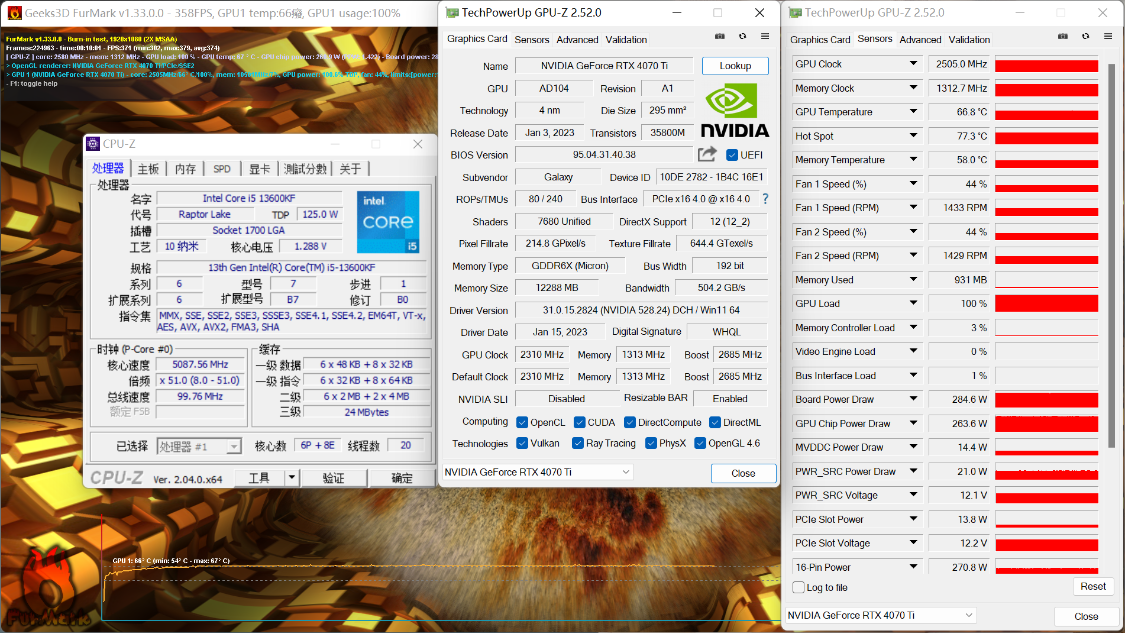Image resolution: width=1125 pixels, height=633 pixels.
Task: Open the NVIDIA GeForce RTX 4070 Ti GPU selector
Action: click(x=537, y=472)
